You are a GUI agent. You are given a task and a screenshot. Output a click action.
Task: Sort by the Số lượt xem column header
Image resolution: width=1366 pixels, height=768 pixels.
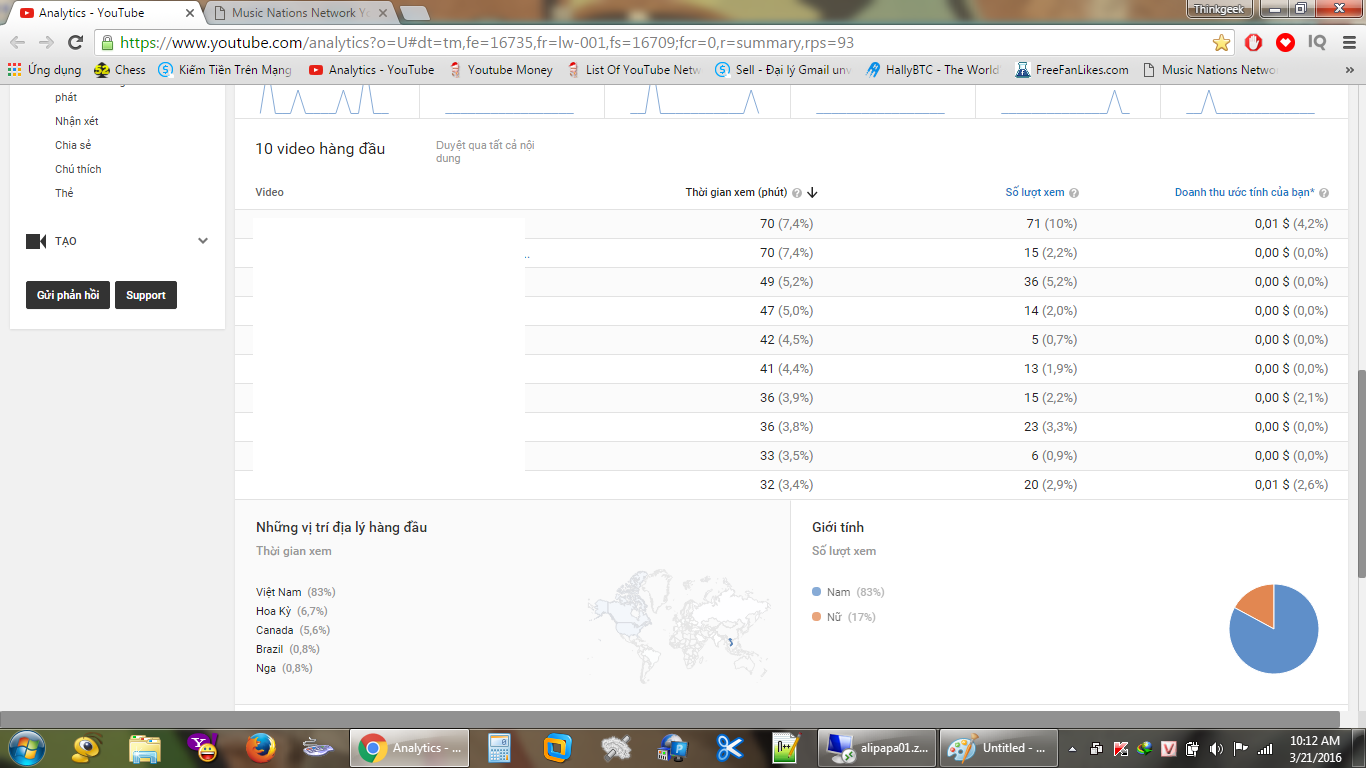point(1035,193)
